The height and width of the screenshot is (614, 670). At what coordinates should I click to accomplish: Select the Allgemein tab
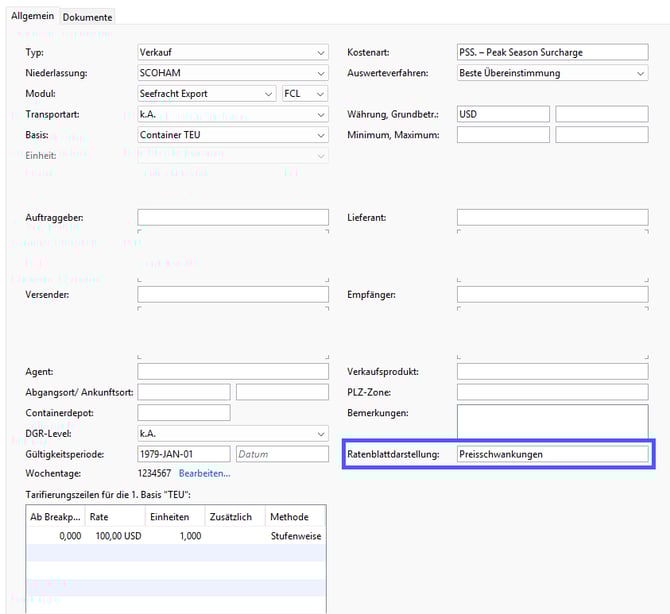pos(33,16)
